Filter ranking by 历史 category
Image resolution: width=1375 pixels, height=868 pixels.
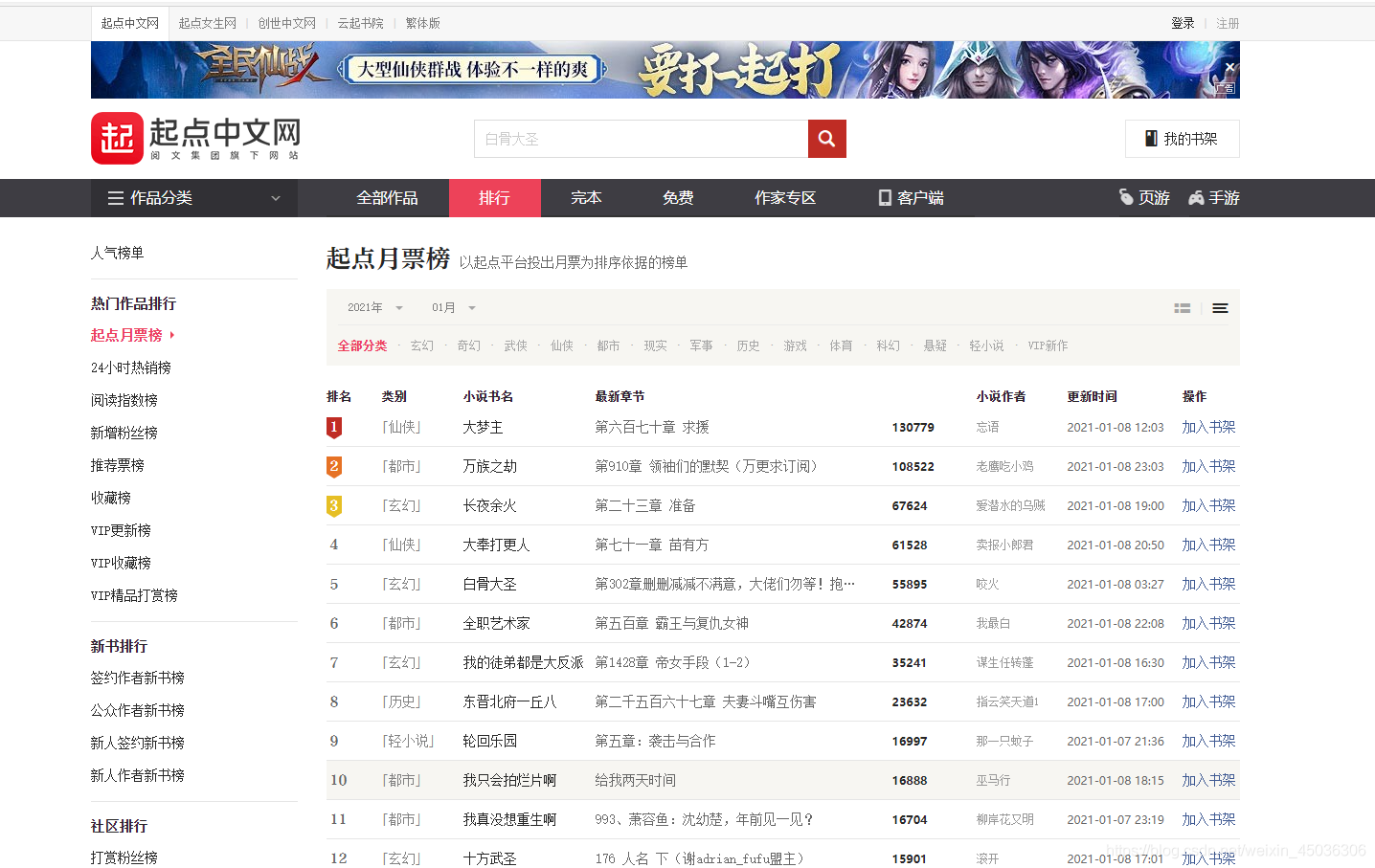[x=749, y=345]
